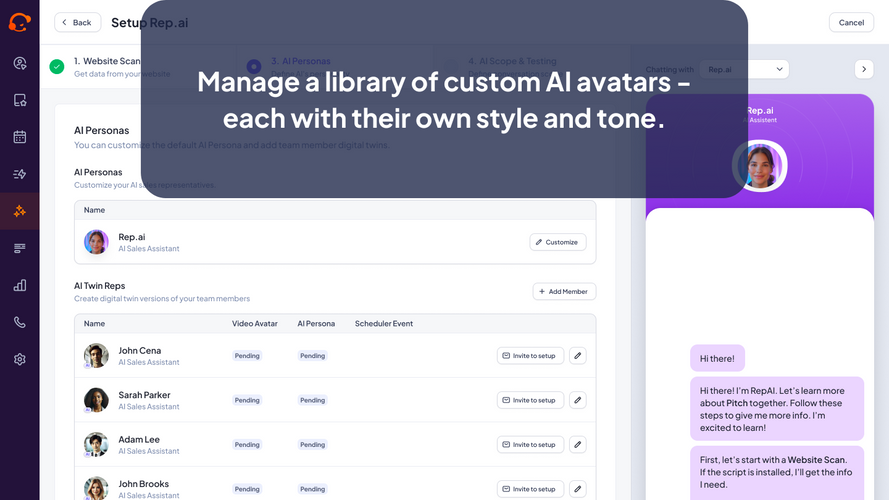Click the chat preview avatar image

point(760,166)
